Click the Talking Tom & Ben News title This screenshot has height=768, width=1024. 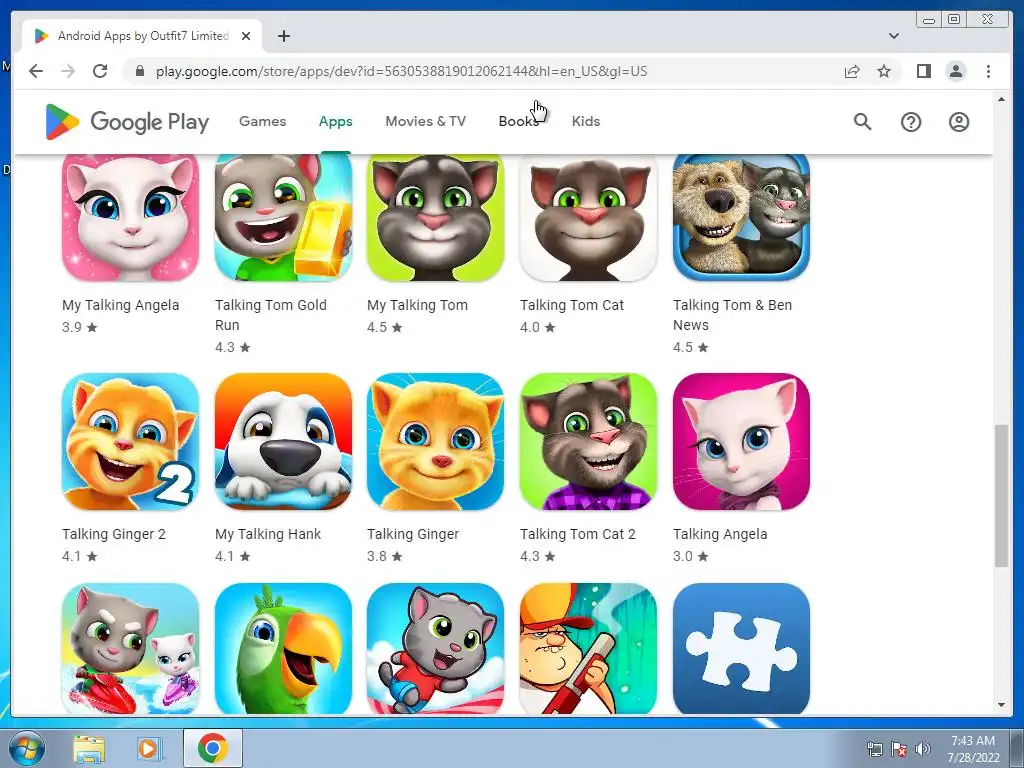pyautogui.click(x=733, y=315)
